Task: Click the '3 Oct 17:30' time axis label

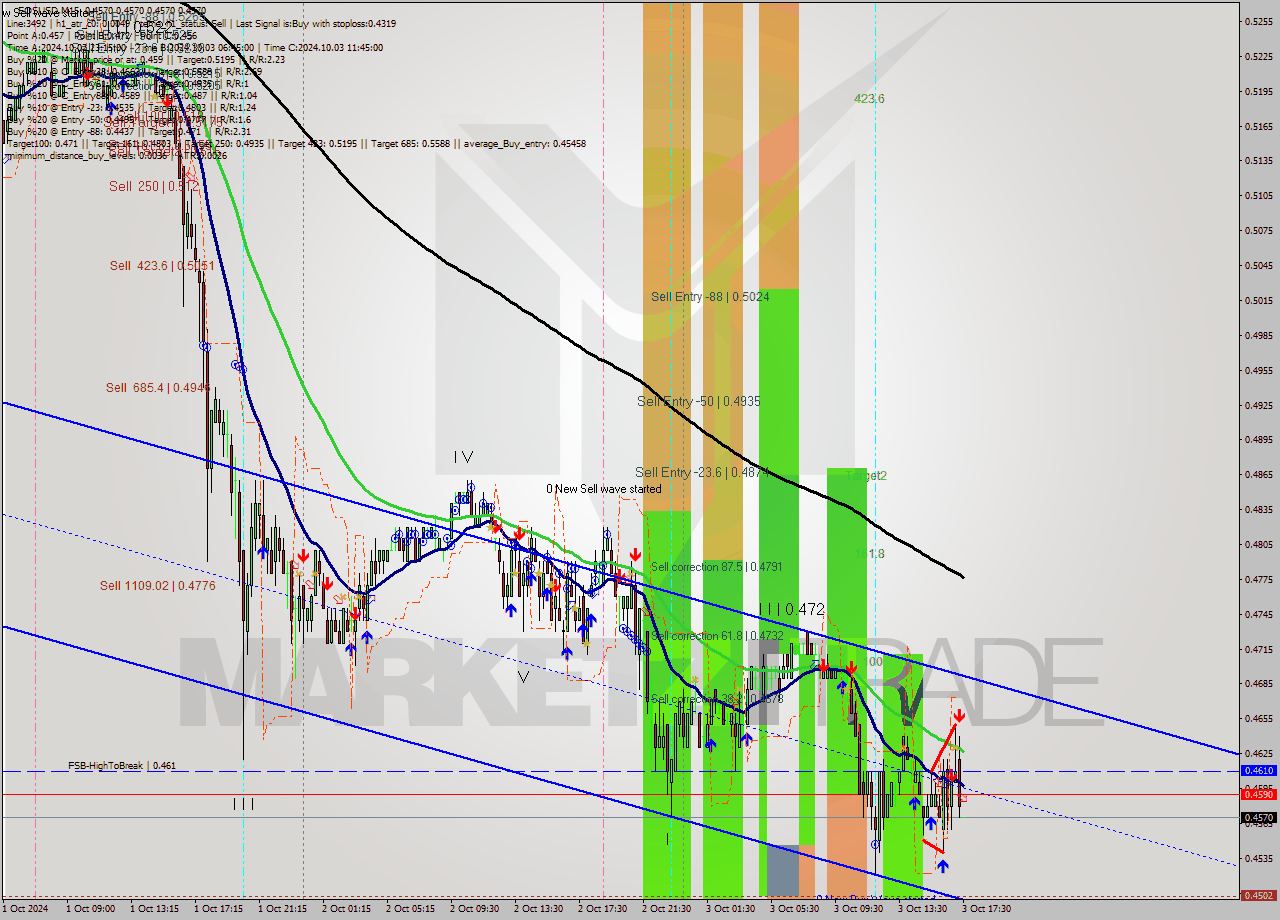Action: coord(986,909)
